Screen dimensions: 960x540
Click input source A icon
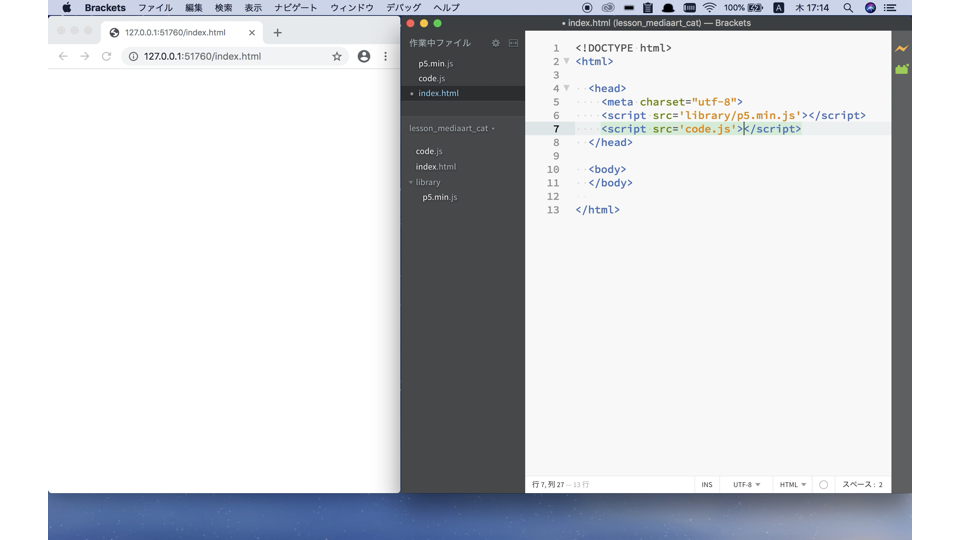[x=778, y=8]
